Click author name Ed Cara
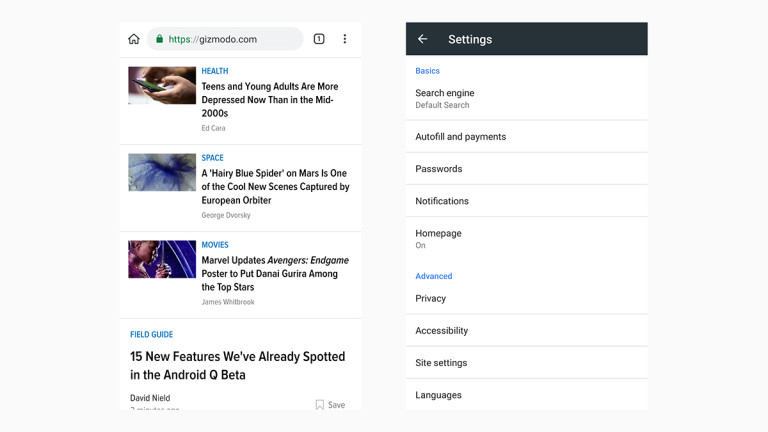The image size is (768, 432). [213, 128]
